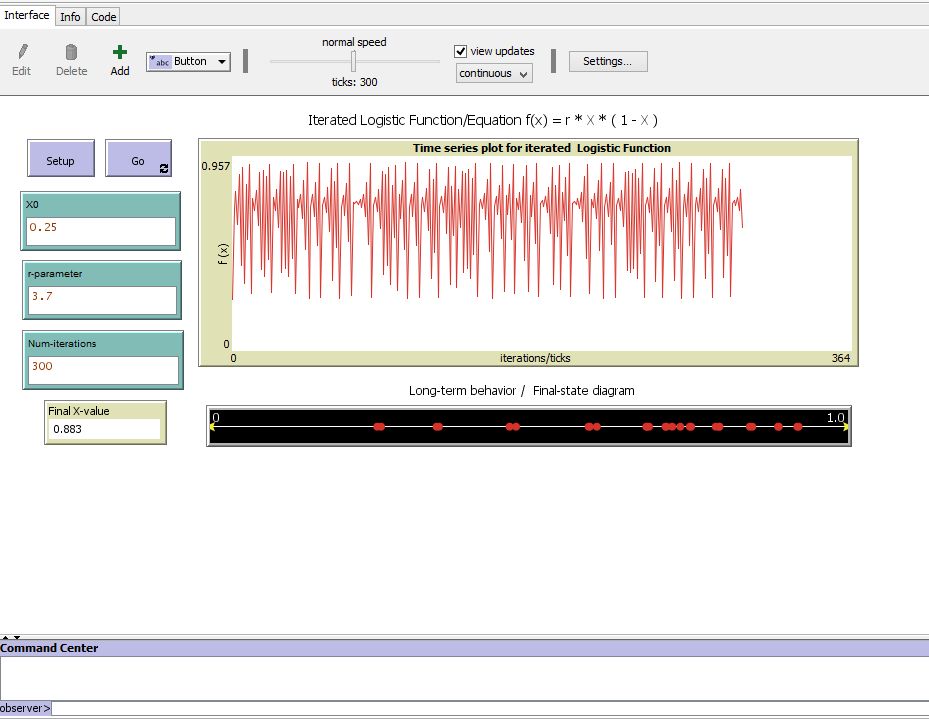929x719 pixels.
Task: Focus the Num-iterations input field
Action: coord(102,370)
